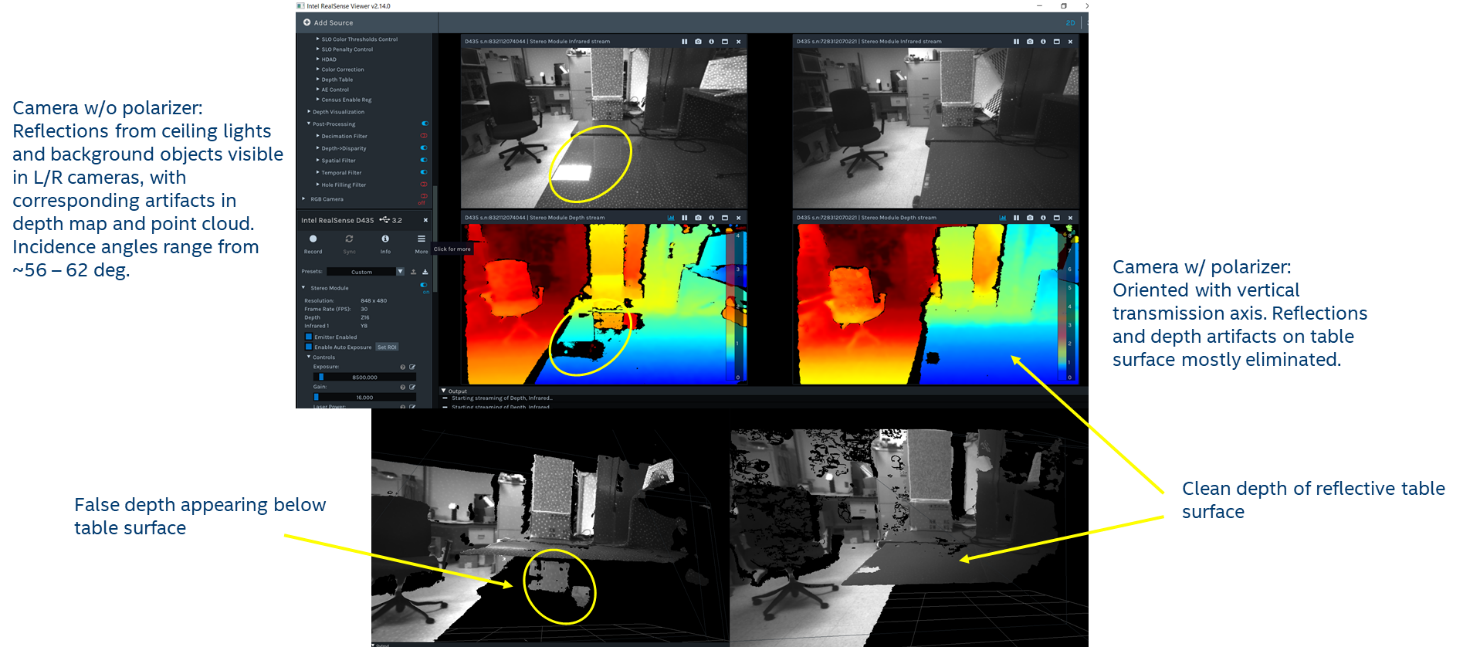This screenshot has width=1463, height=647.
Task: Maximize the 728312070221 depth stream panel
Action: click(1057, 217)
